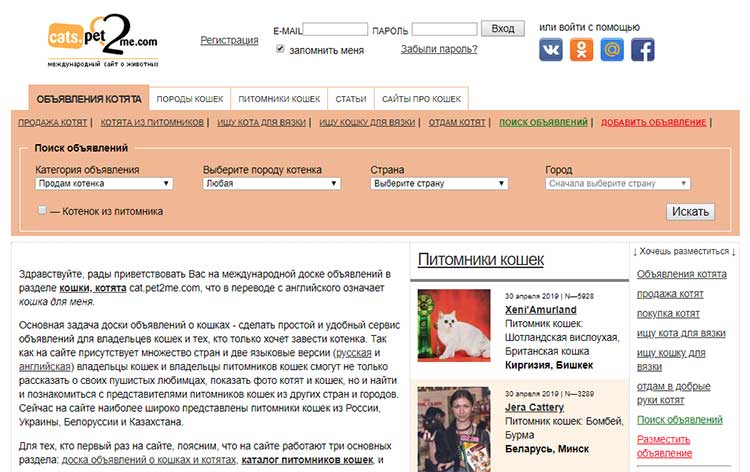Go to the 'СТАТЬИ' tab
The image size is (750, 472).
click(x=351, y=99)
